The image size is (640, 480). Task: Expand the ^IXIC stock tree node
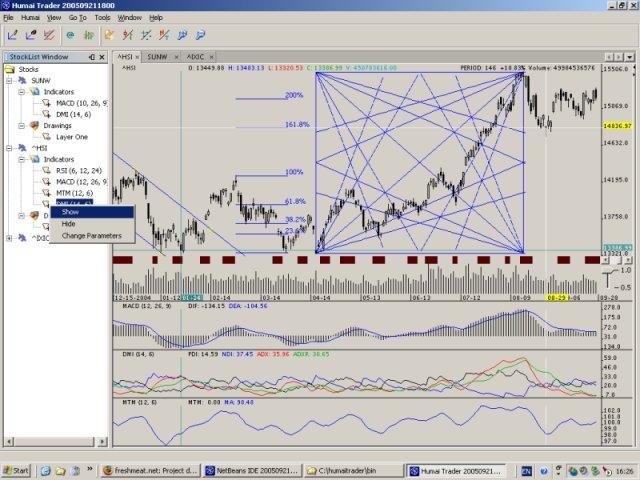pos(9,238)
